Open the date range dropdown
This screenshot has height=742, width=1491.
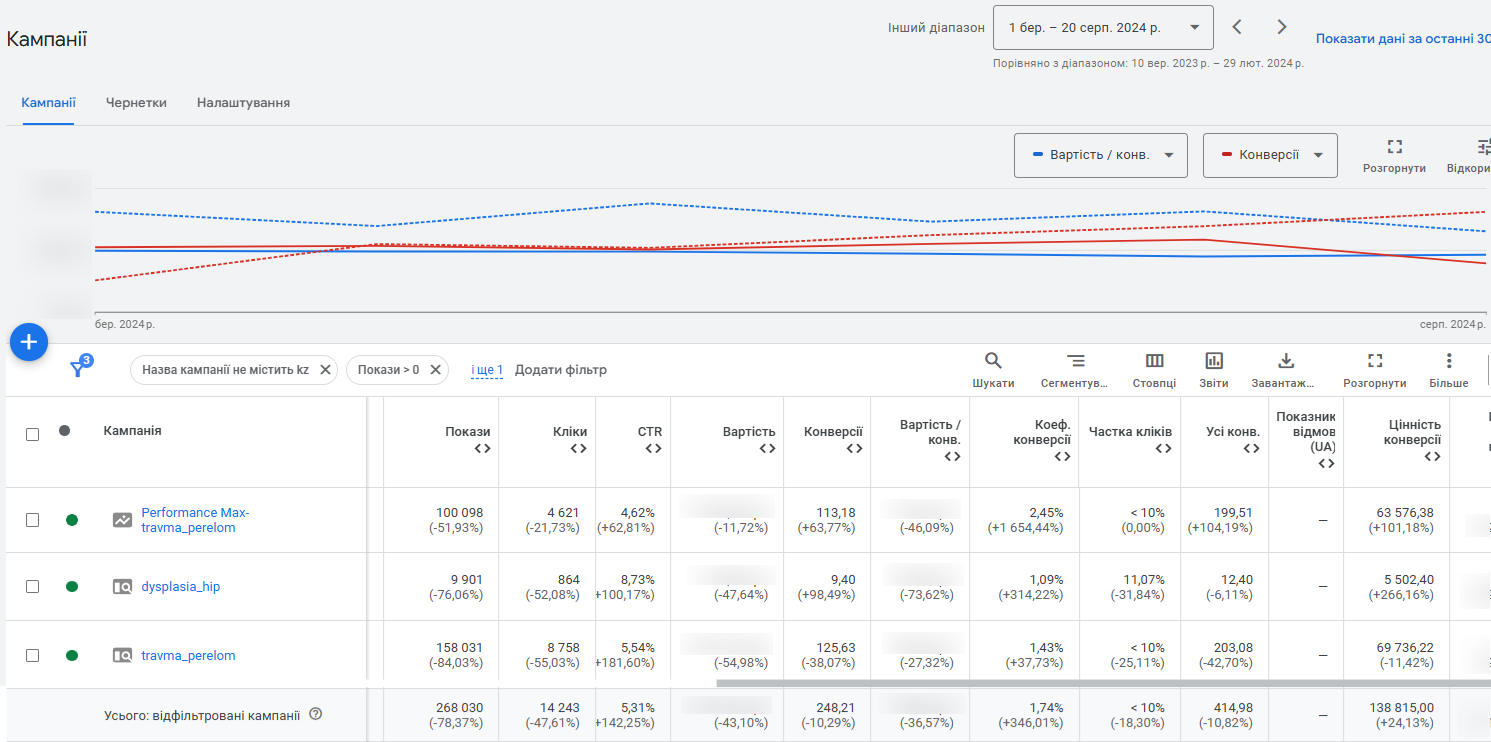coord(1102,28)
